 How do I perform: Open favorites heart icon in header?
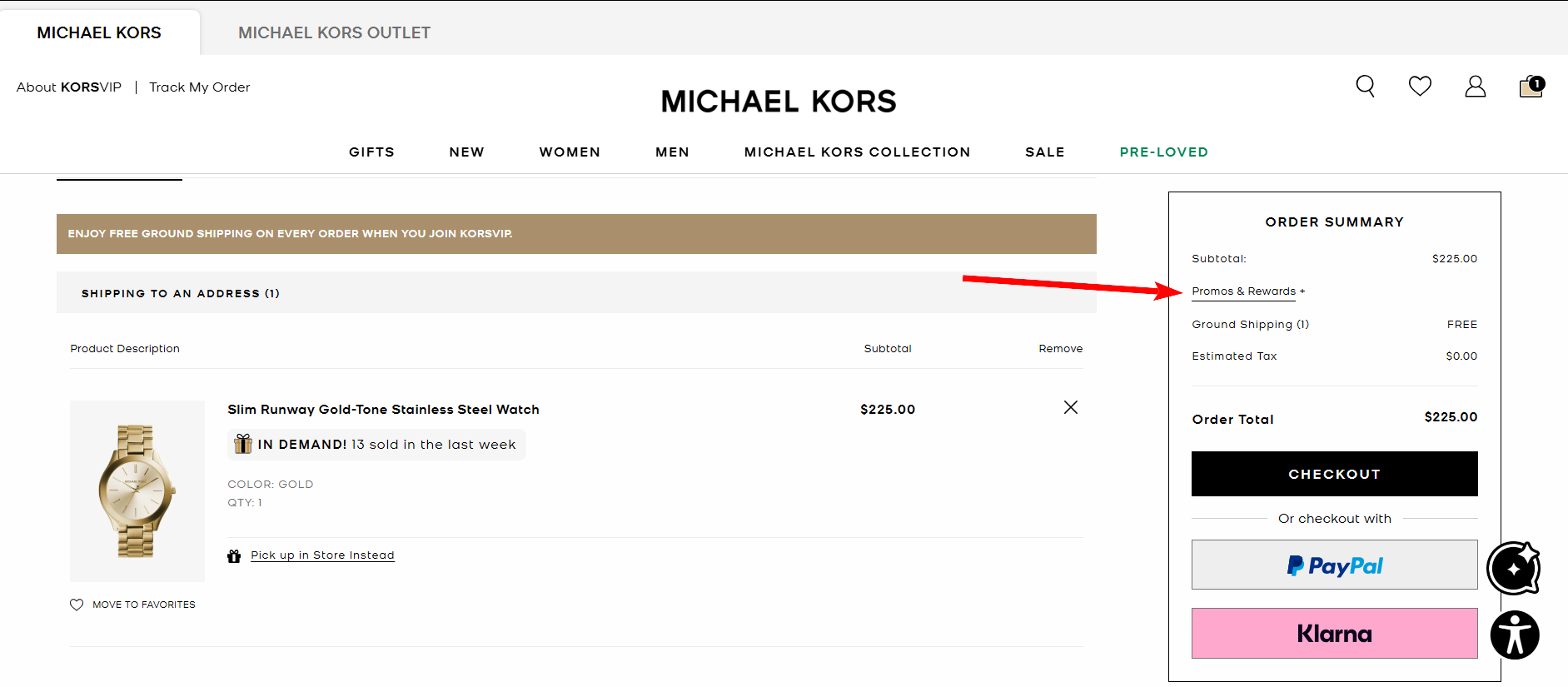pyautogui.click(x=1420, y=86)
